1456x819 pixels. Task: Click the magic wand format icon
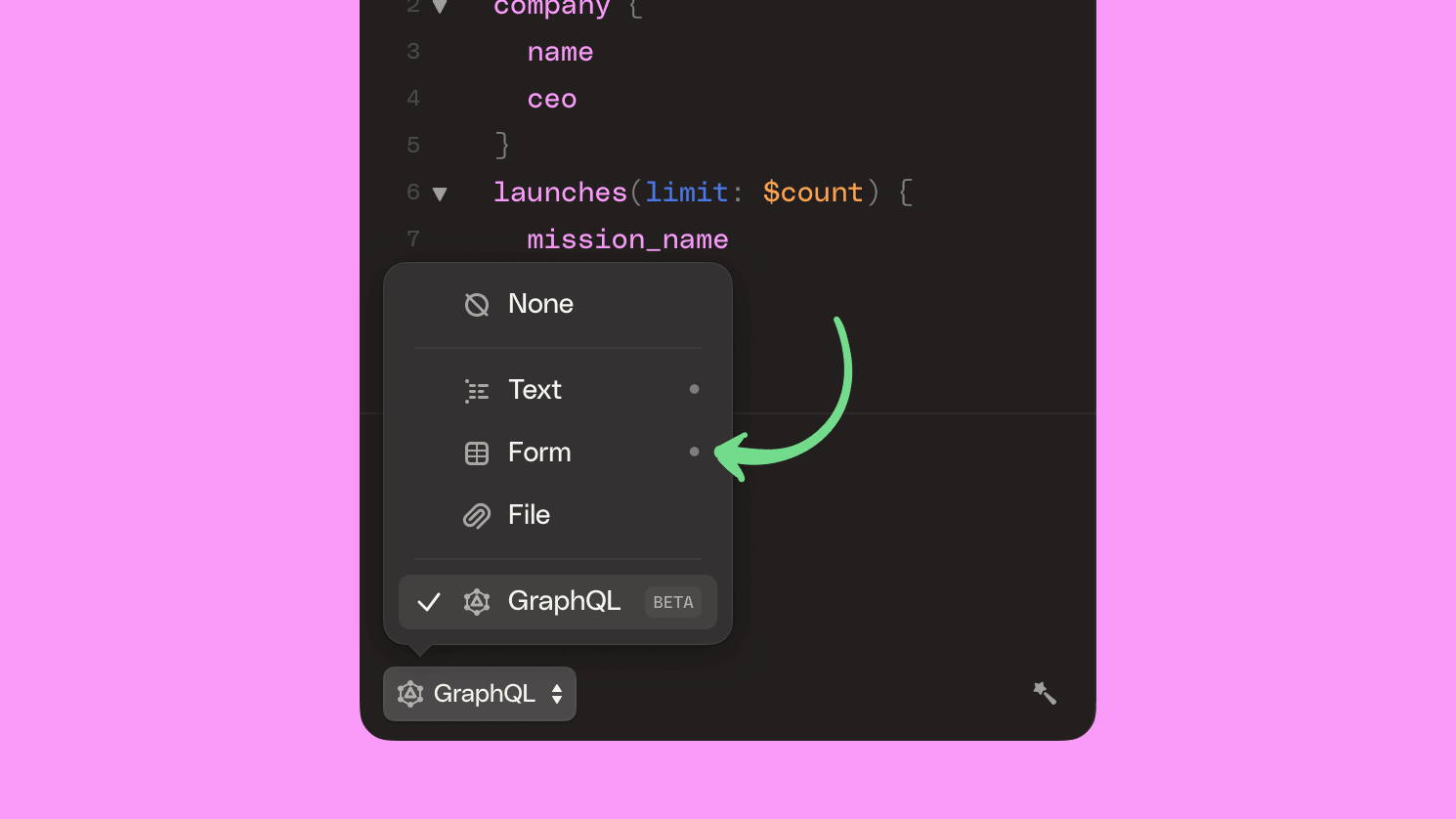(1045, 693)
